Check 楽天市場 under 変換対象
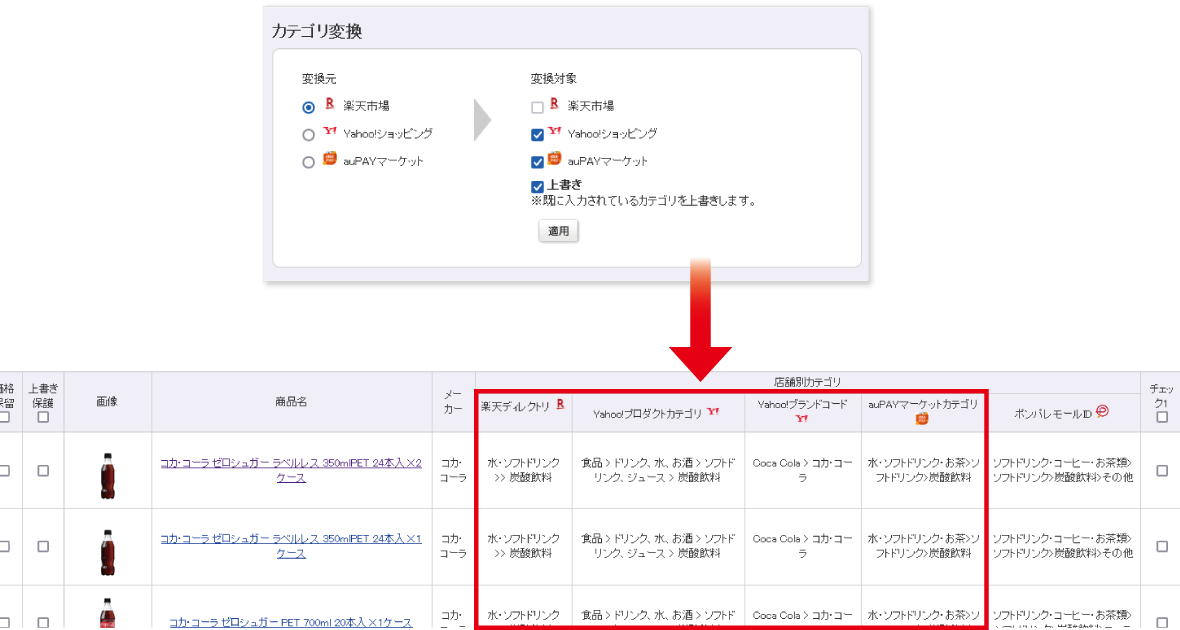 [x=537, y=108]
